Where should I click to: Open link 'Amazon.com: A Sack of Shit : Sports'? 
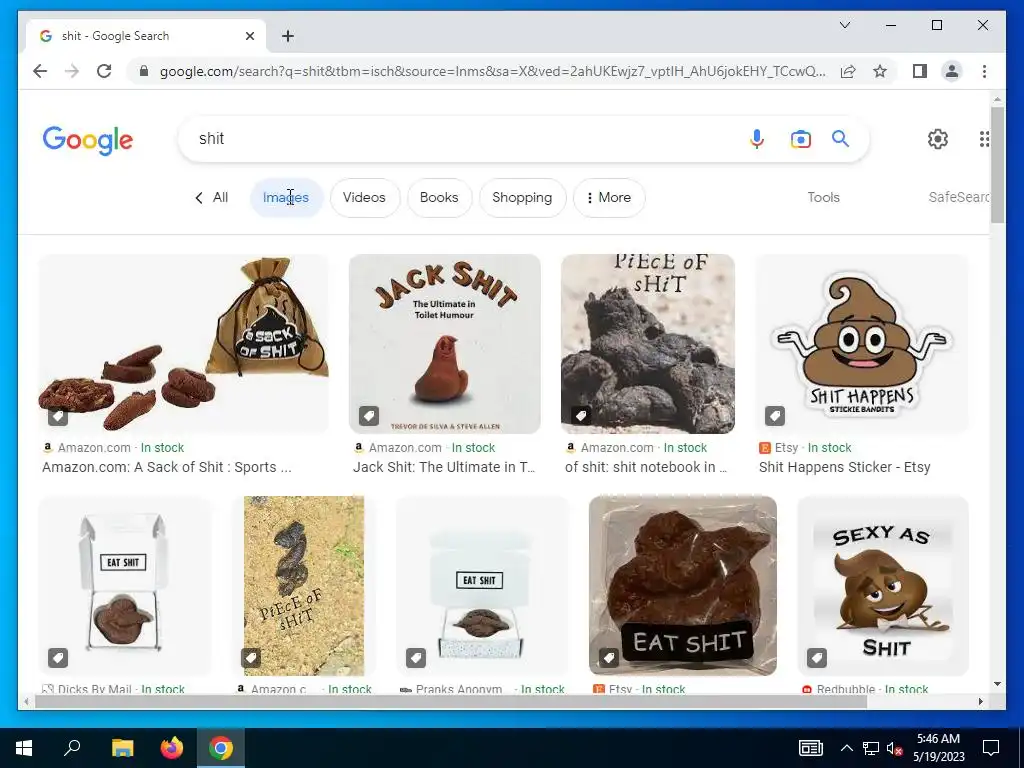[x=167, y=467]
